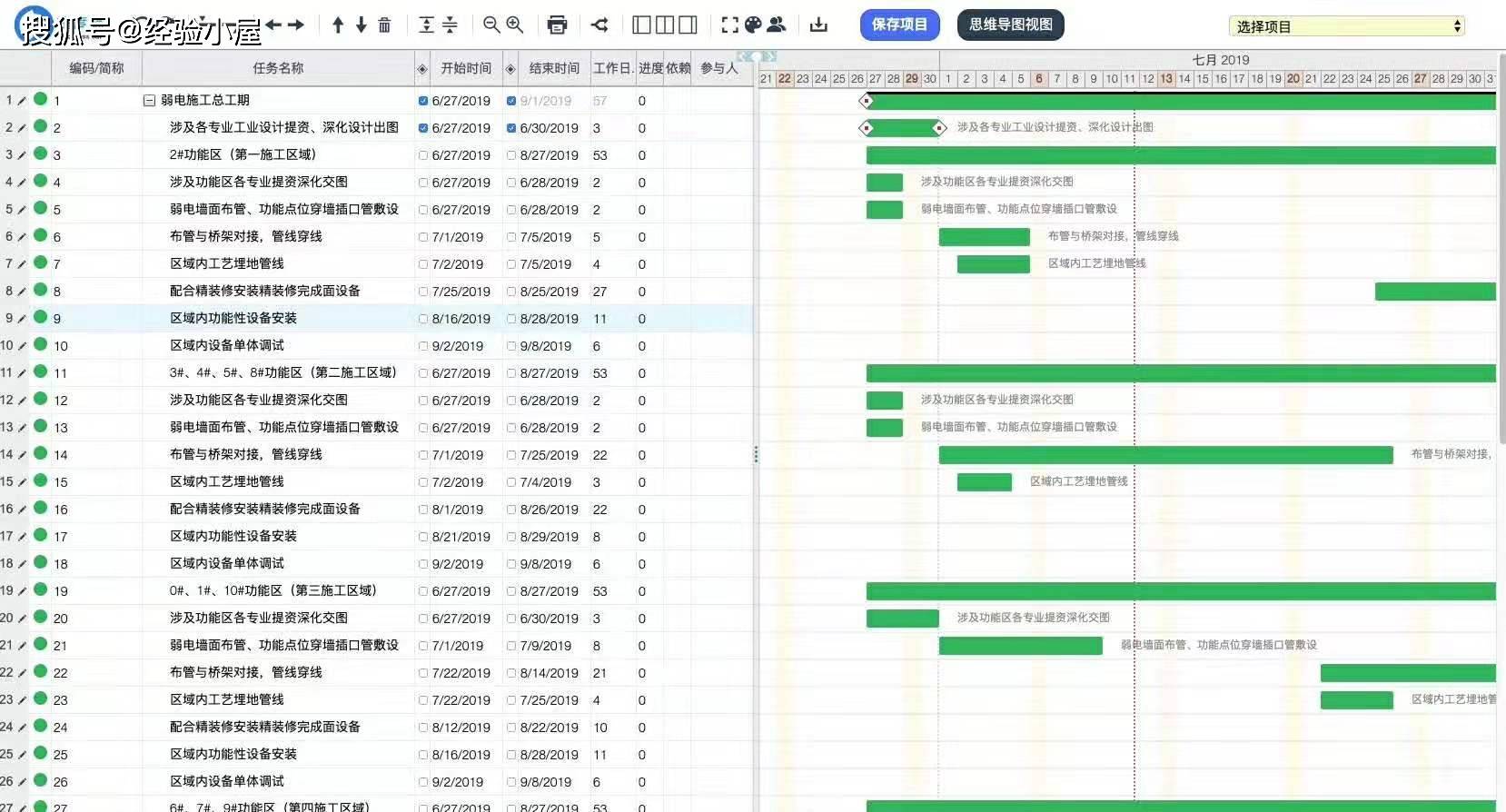Click Gantt bar for 弱电墙面布管 row 21
Image resolution: width=1506 pixels, height=812 pixels.
pyautogui.click(x=1020, y=646)
